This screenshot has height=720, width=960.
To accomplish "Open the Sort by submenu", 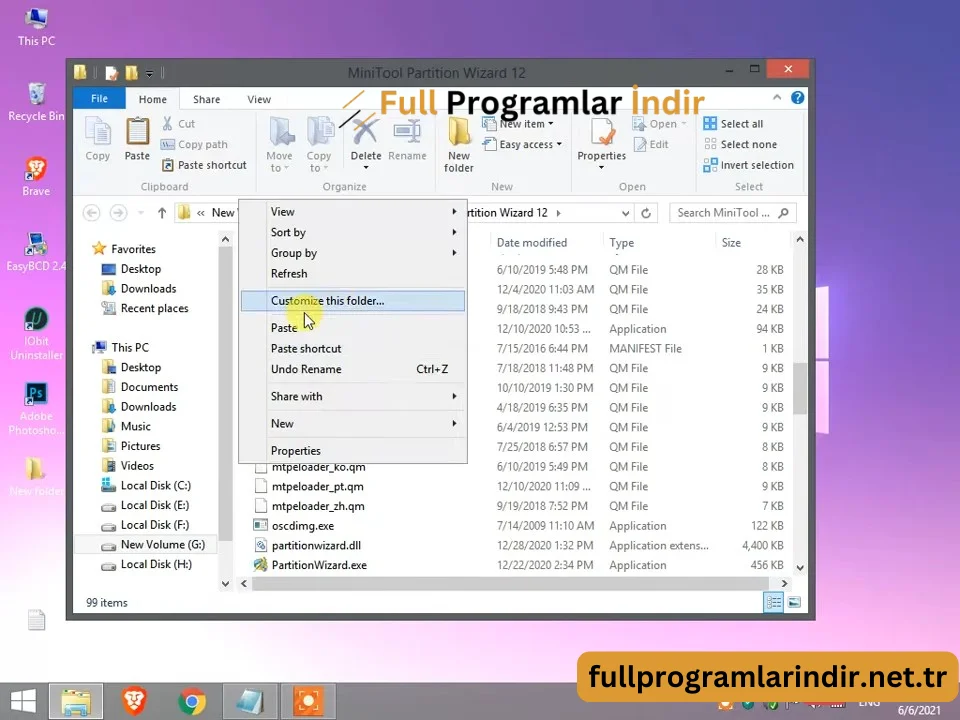I will tap(353, 233).
